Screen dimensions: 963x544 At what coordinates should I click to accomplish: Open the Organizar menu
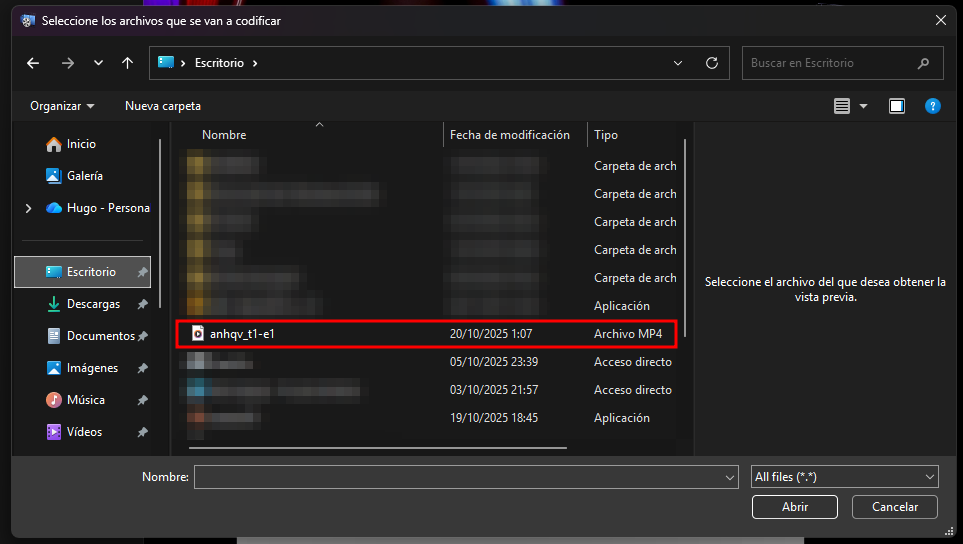point(62,106)
